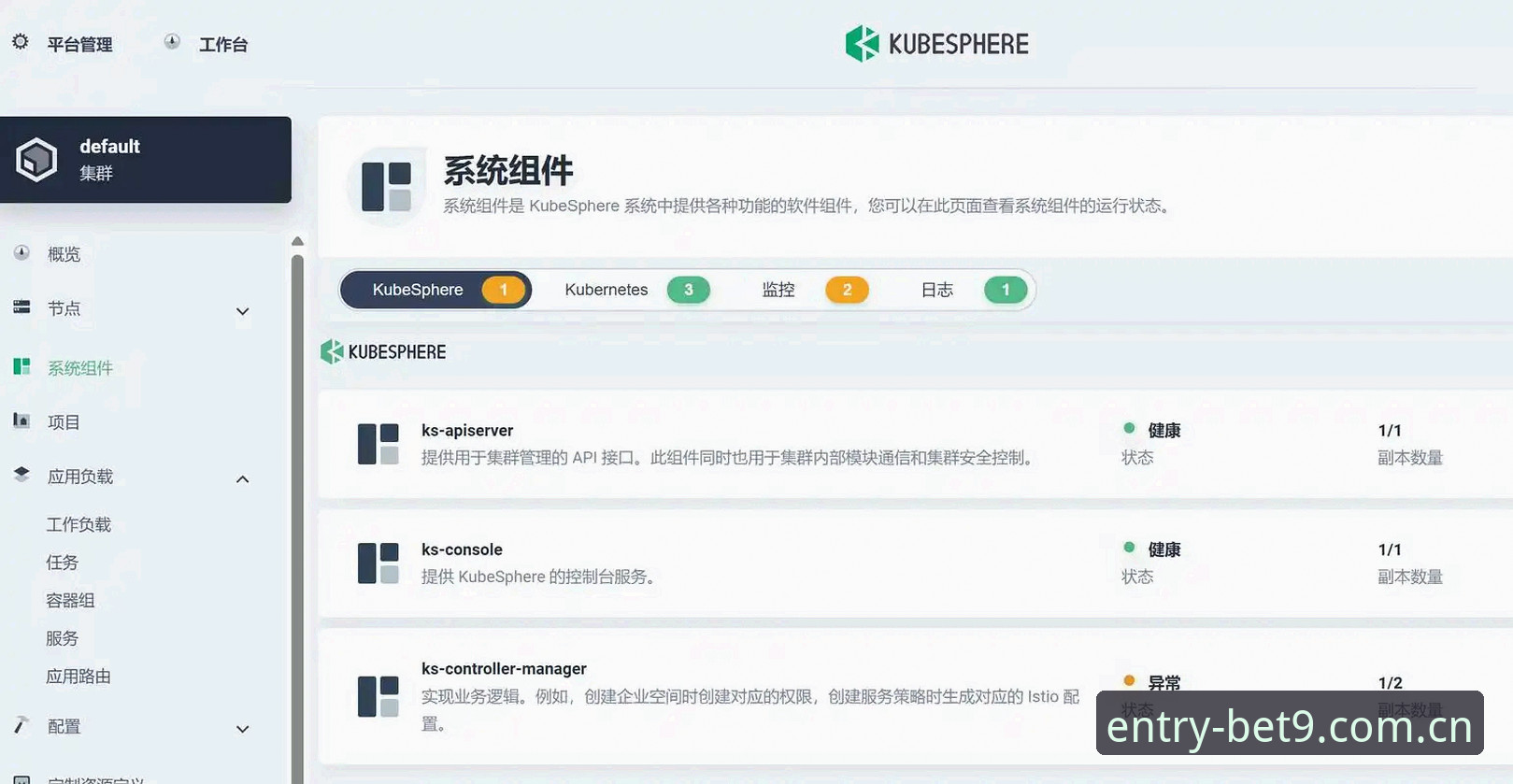Screen dimensions: 1513x784
Task: Switch to the KubeSphere tab
Action: [x=435, y=290]
